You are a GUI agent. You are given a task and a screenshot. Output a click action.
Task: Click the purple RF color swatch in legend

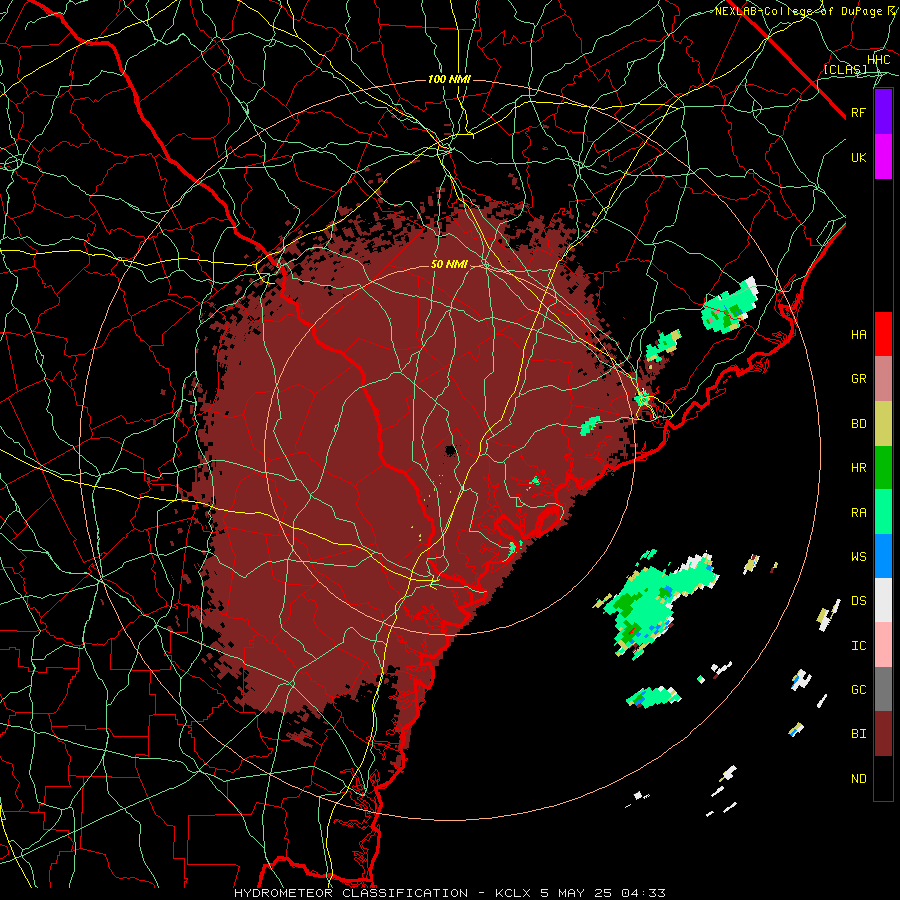pyautogui.click(x=883, y=112)
